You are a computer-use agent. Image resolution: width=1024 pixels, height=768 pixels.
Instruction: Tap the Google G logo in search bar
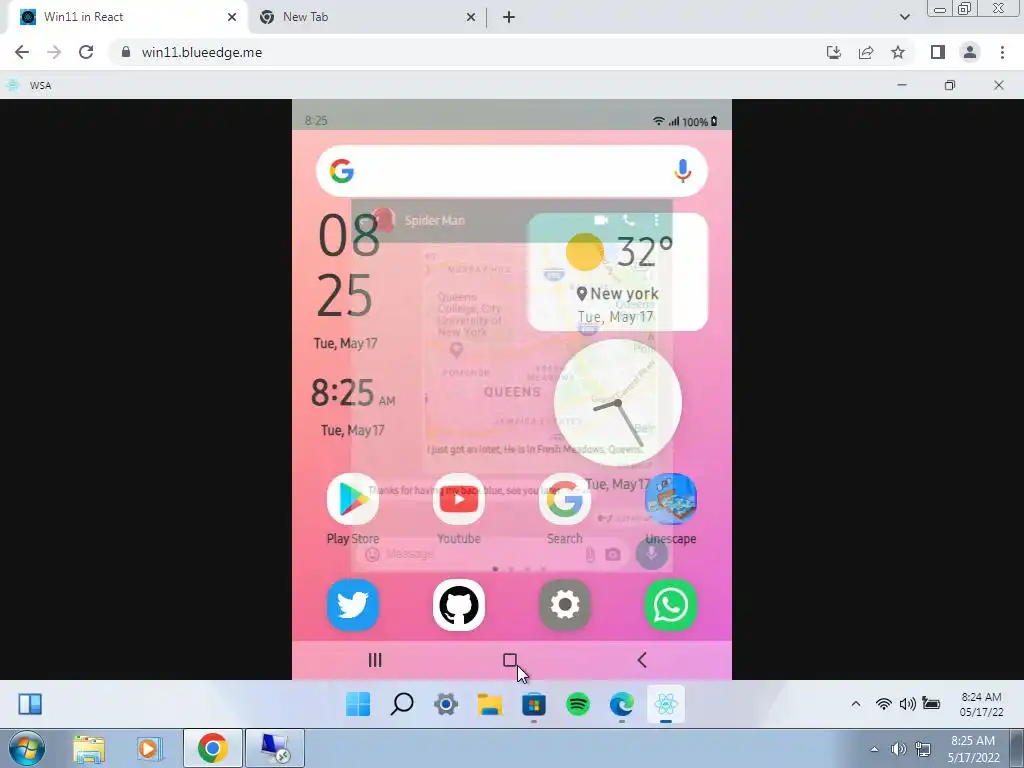pyautogui.click(x=342, y=171)
